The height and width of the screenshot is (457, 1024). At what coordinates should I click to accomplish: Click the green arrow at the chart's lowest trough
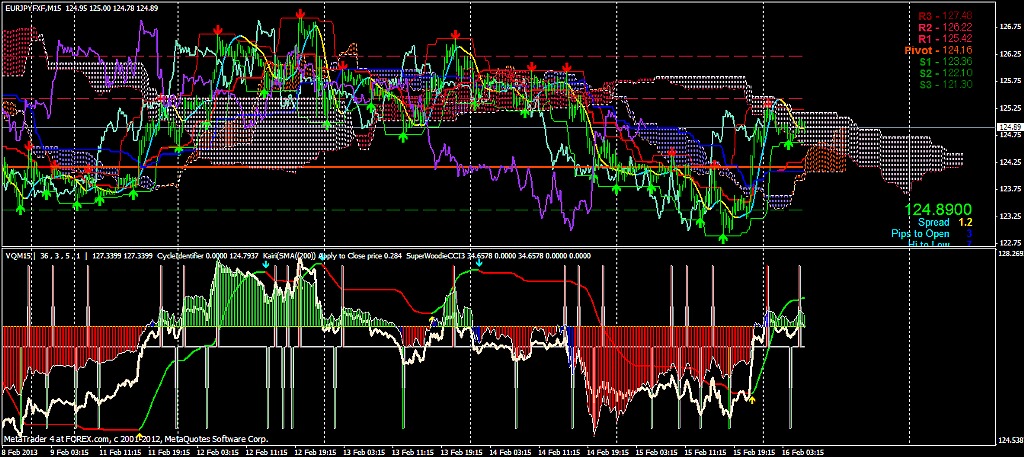(x=722, y=237)
